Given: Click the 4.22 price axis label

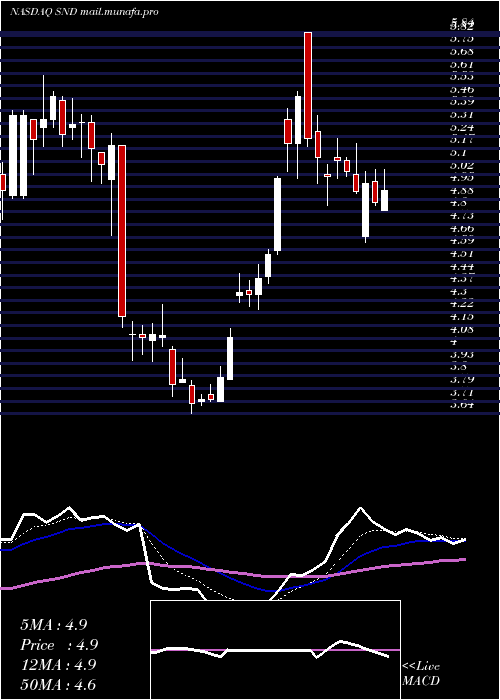Looking at the screenshot, I should (x=462, y=304).
